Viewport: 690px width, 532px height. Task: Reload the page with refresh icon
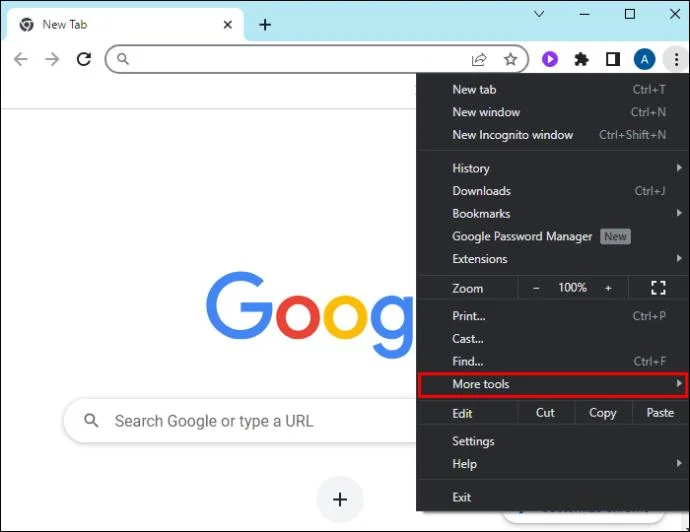[x=84, y=59]
